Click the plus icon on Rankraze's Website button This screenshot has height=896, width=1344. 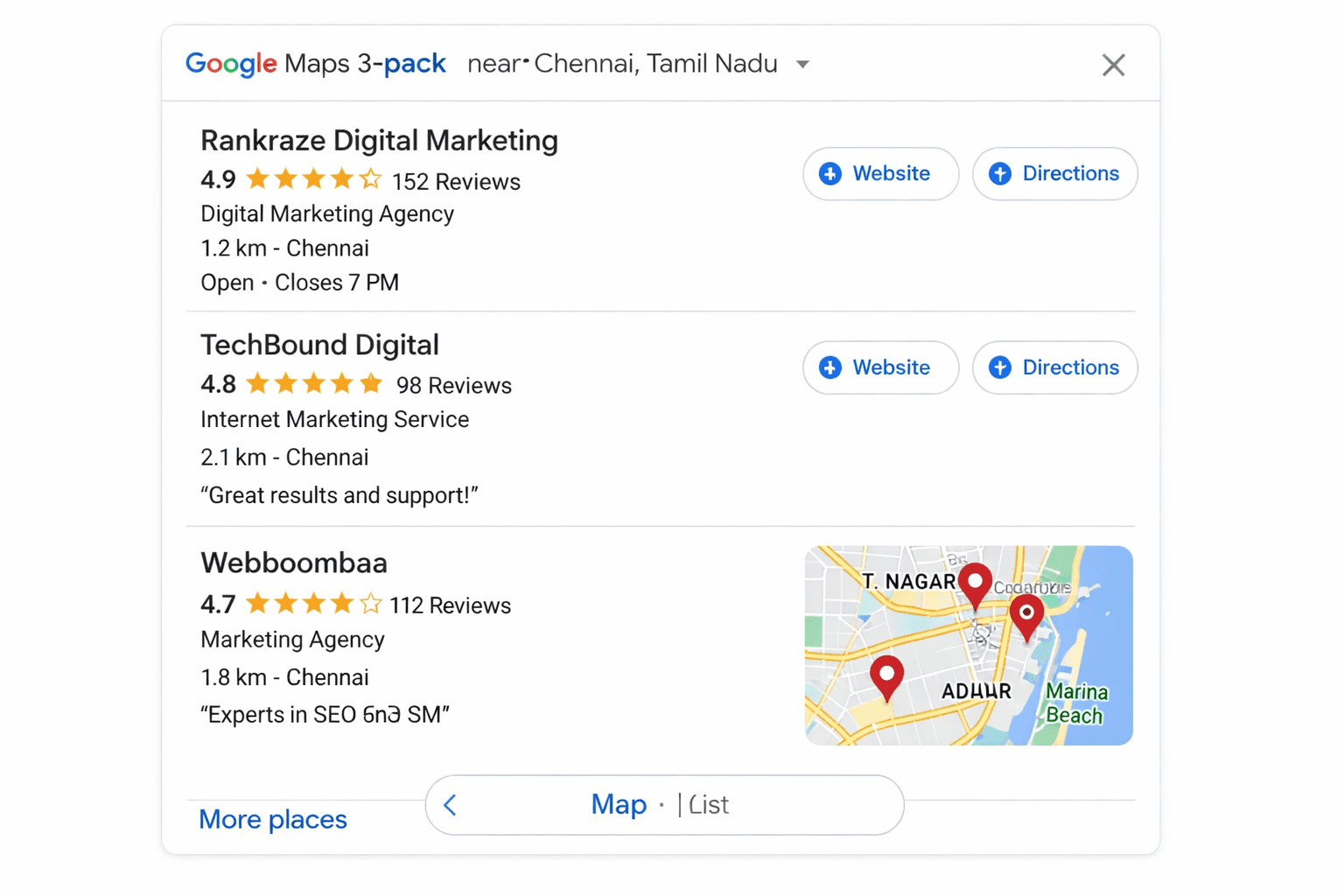pos(830,174)
